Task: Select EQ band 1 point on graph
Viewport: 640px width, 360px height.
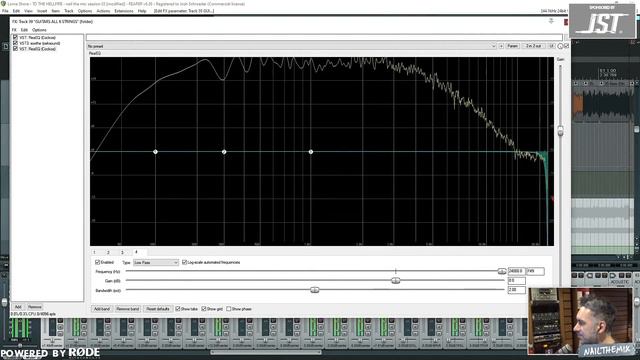Action: (156, 152)
